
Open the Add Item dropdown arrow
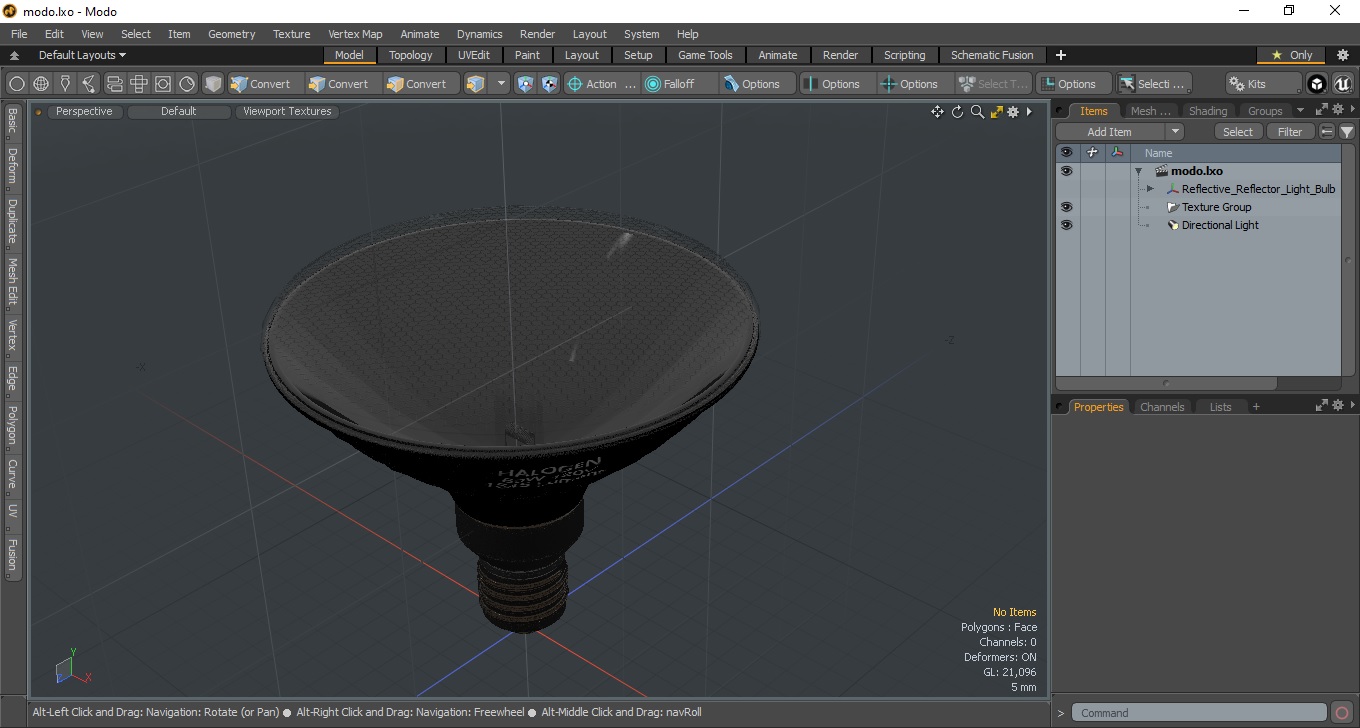[1176, 132]
